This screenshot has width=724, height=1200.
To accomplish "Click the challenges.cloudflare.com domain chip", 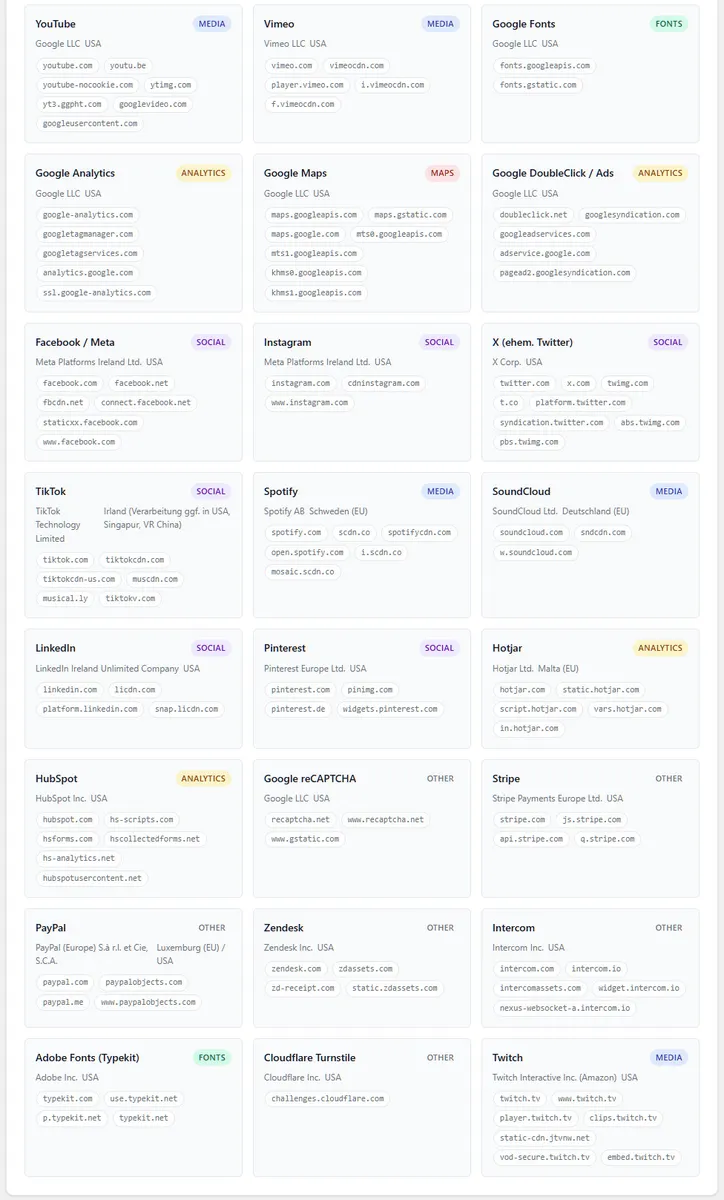I will (x=328, y=1099).
